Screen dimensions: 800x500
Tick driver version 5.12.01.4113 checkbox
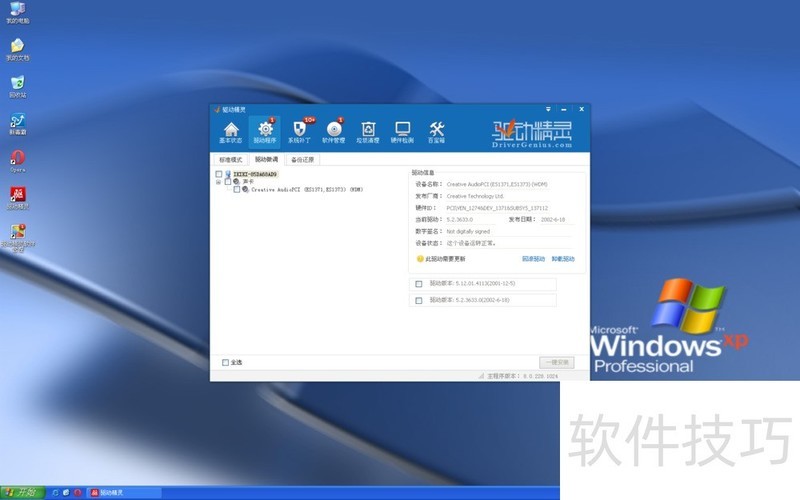click(x=419, y=284)
